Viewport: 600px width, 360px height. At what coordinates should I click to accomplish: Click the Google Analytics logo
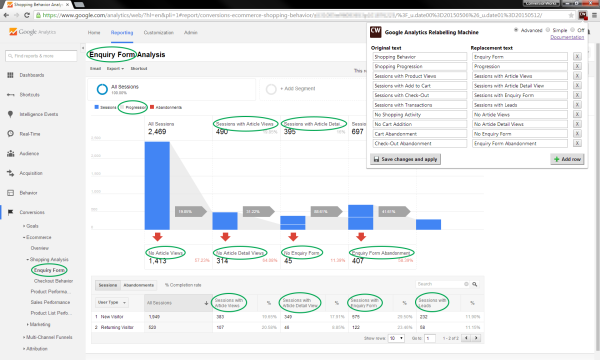point(33,32)
